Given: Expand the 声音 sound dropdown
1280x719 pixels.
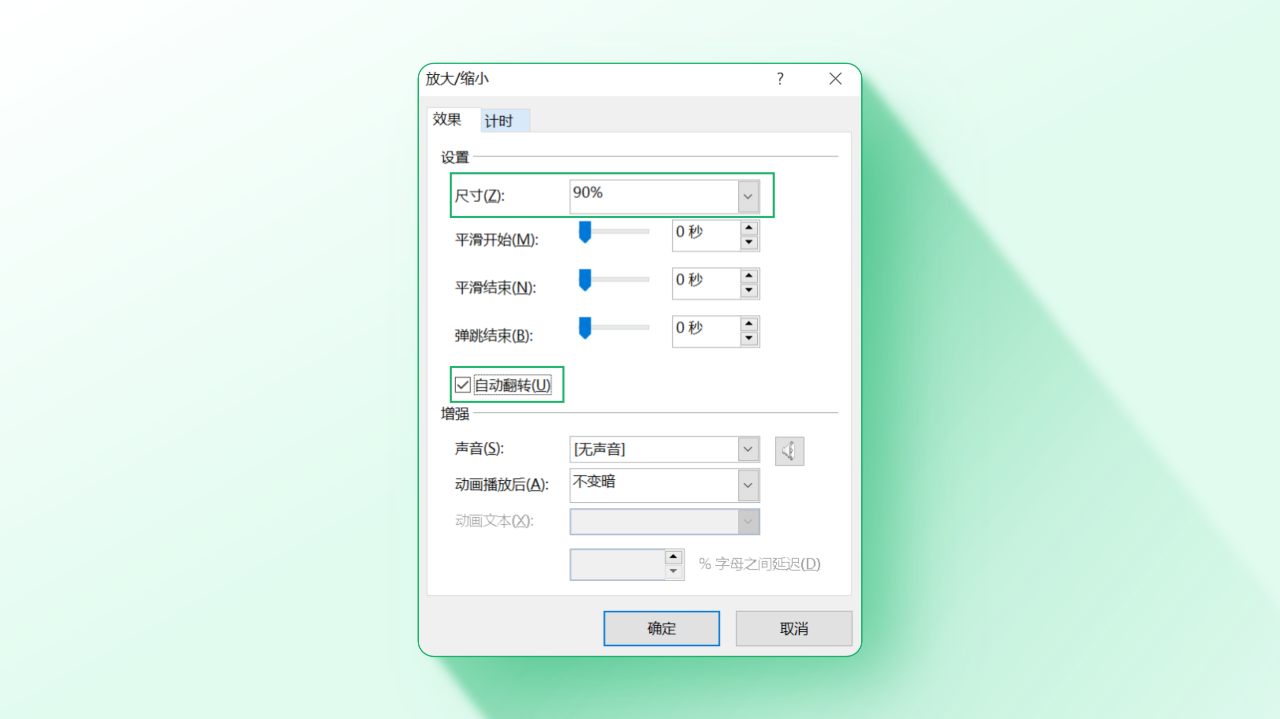Looking at the screenshot, I should 748,450.
